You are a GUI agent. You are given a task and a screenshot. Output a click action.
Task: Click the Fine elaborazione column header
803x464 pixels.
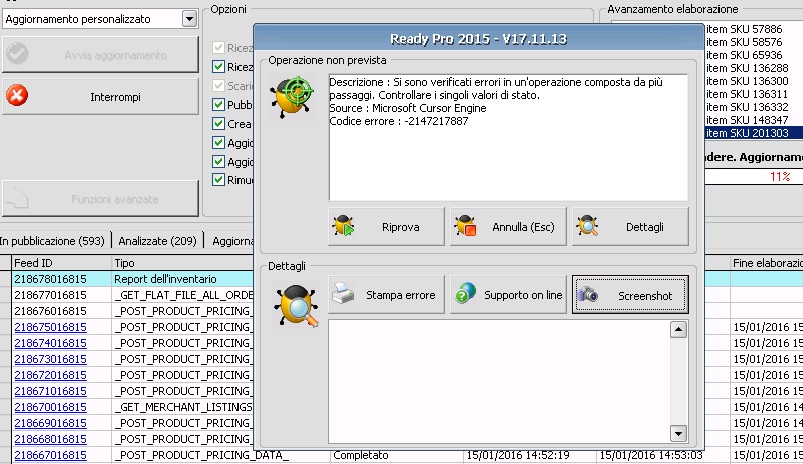767,263
